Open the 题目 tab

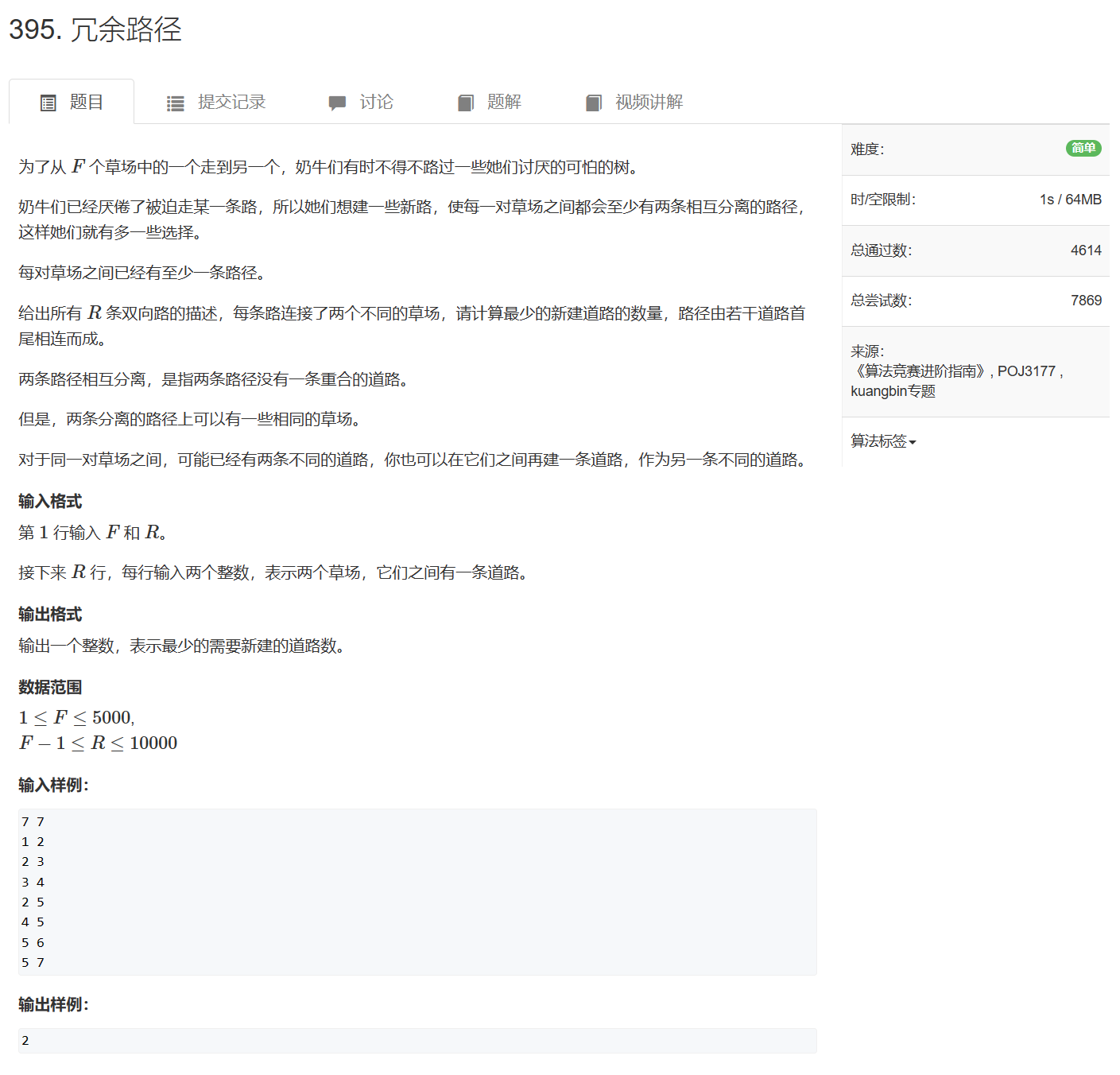point(72,102)
